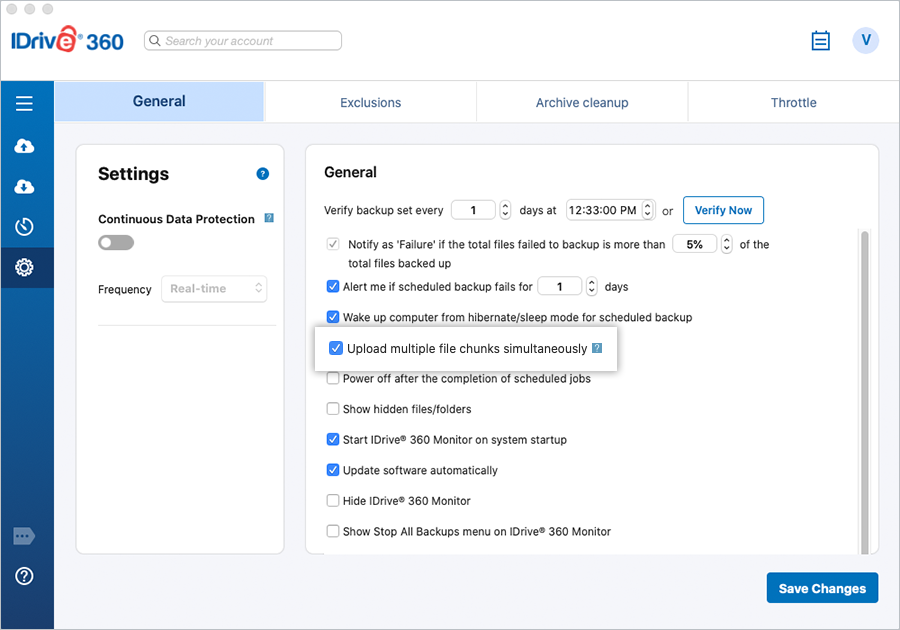The width and height of the screenshot is (900, 630).
Task: Open the activity log clipboard icon
Action: pyautogui.click(x=821, y=41)
